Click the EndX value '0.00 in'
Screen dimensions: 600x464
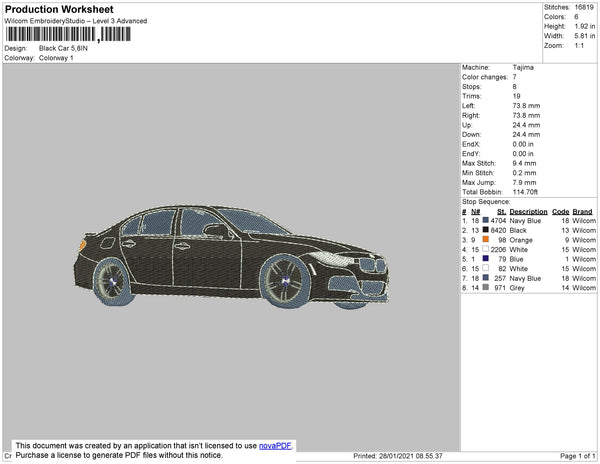pos(523,144)
